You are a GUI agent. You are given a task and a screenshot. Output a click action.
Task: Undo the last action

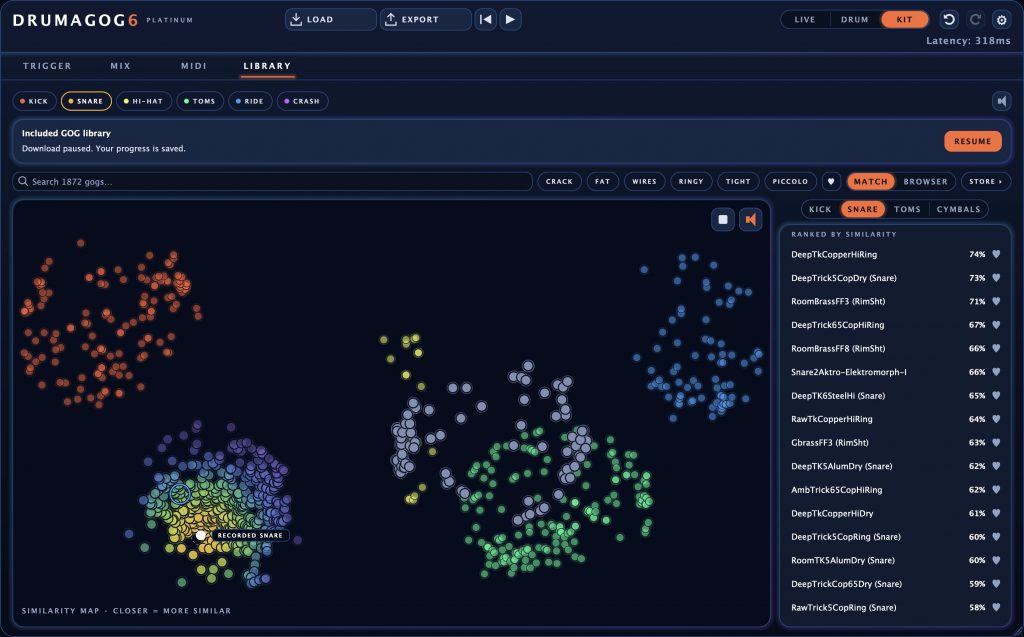949,20
